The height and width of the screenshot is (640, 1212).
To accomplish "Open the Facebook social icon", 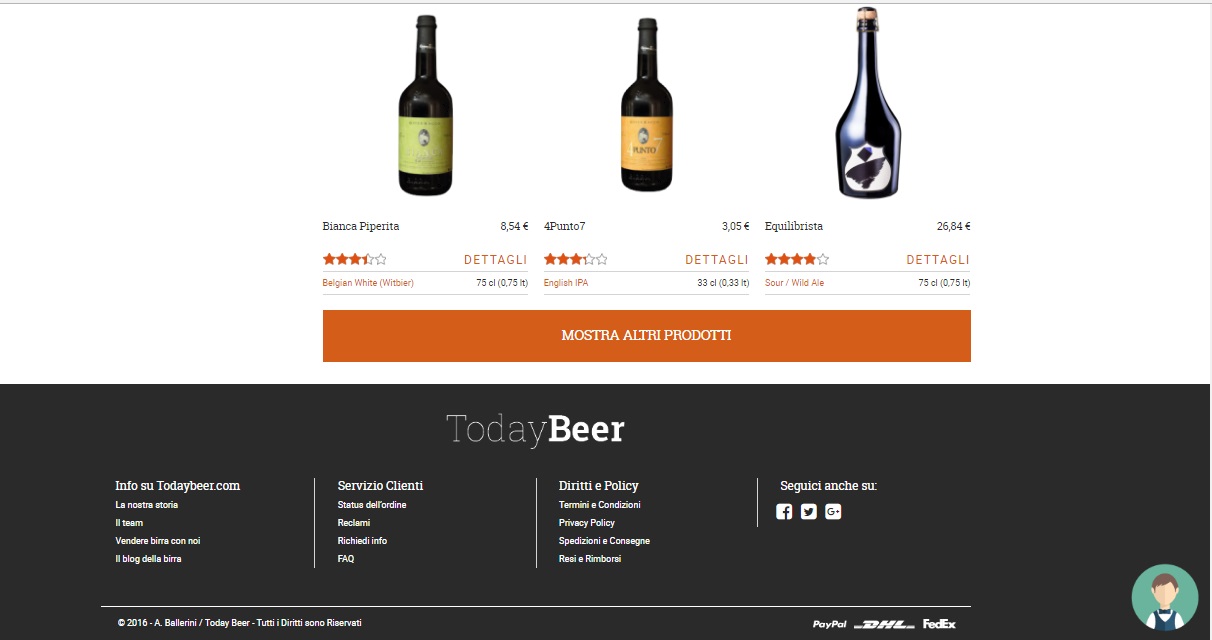I will click(784, 512).
